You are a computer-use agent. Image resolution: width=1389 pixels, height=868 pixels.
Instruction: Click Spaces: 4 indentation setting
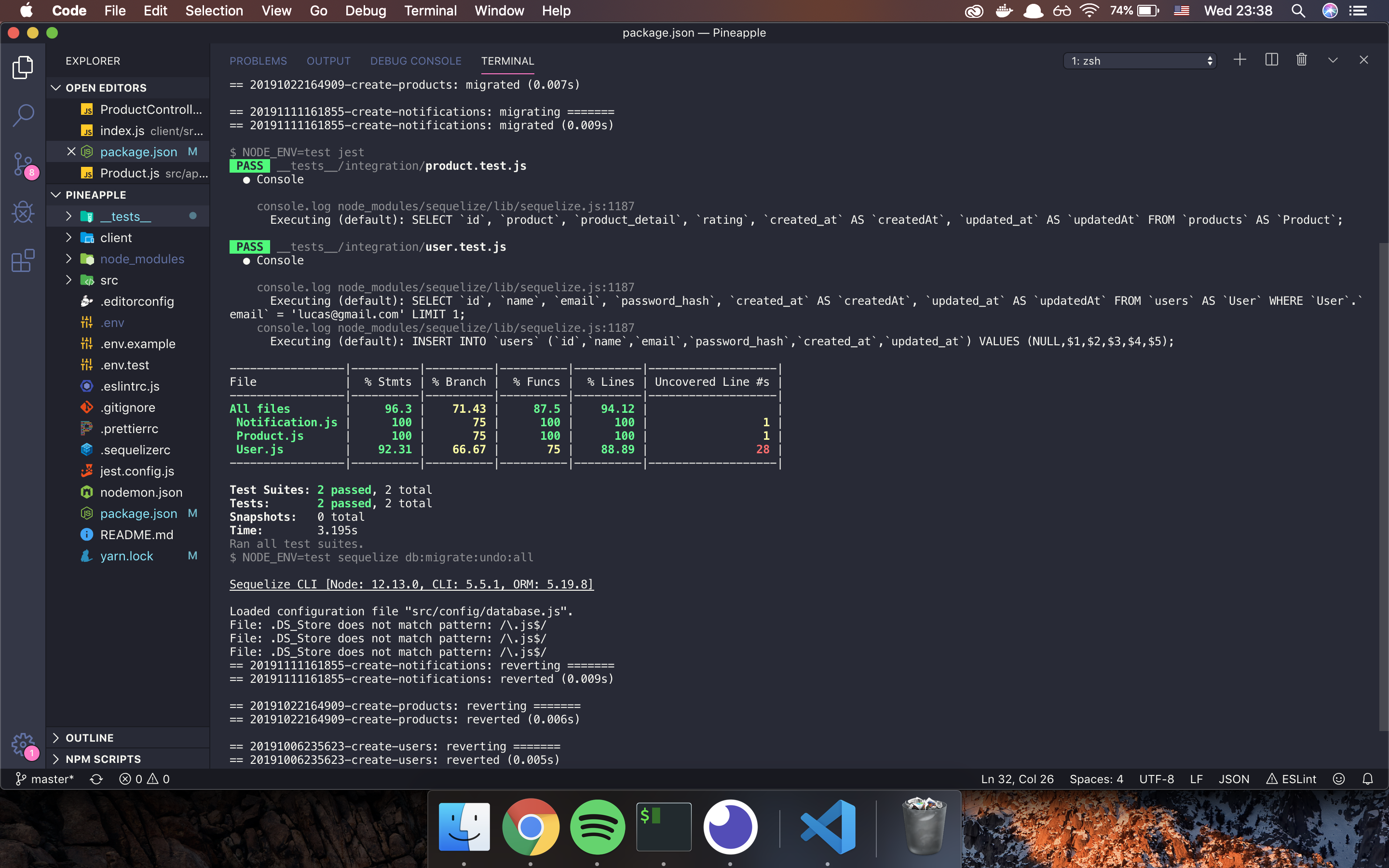(1096, 779)
